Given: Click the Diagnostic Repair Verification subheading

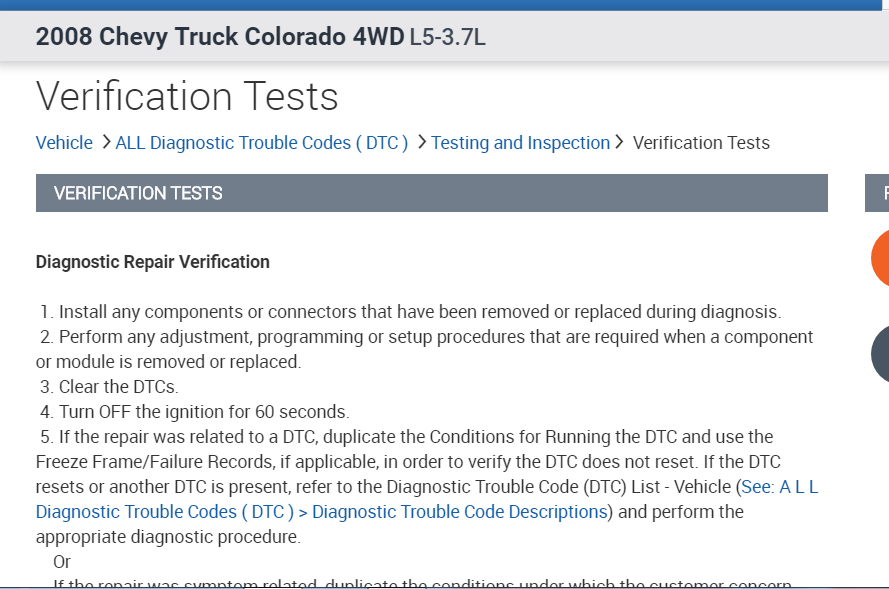Looking at the screenshot, I should [x=152, y=262].
